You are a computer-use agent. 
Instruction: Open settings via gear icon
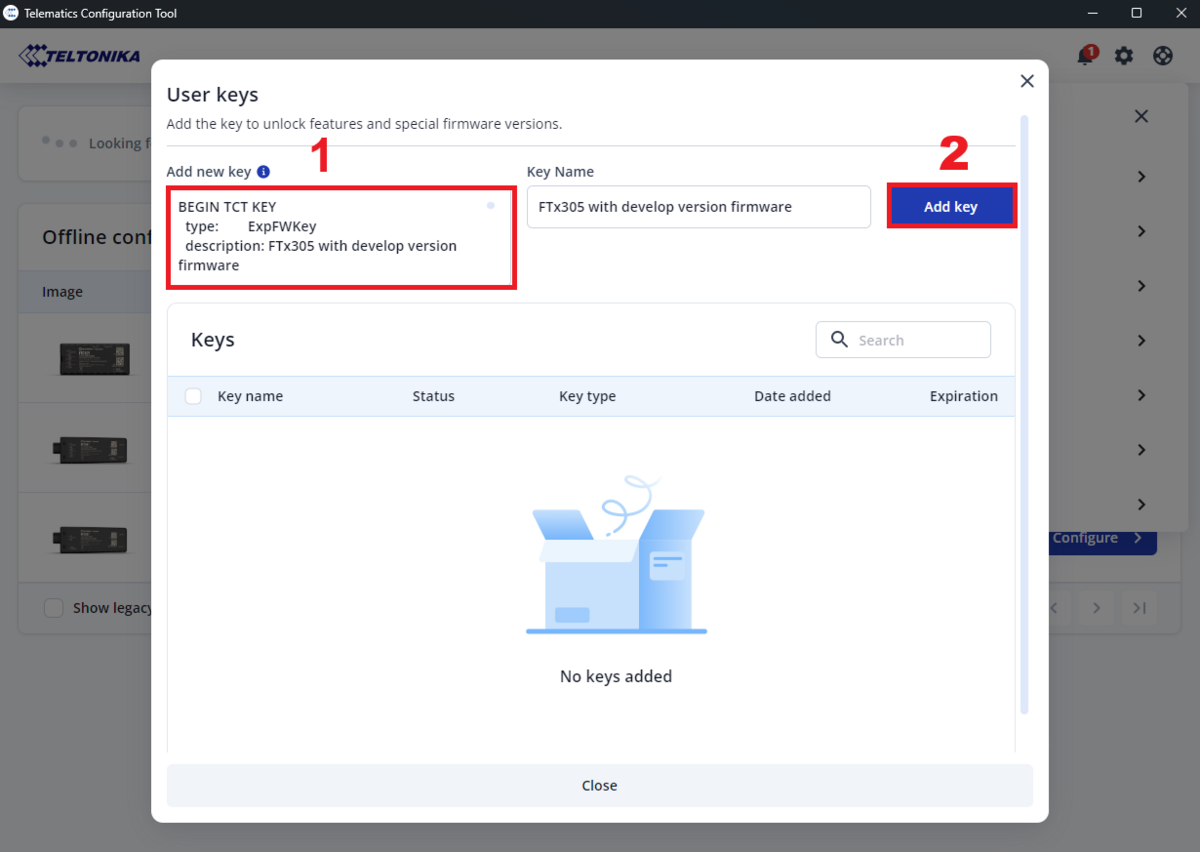(x=1124, y=56)
